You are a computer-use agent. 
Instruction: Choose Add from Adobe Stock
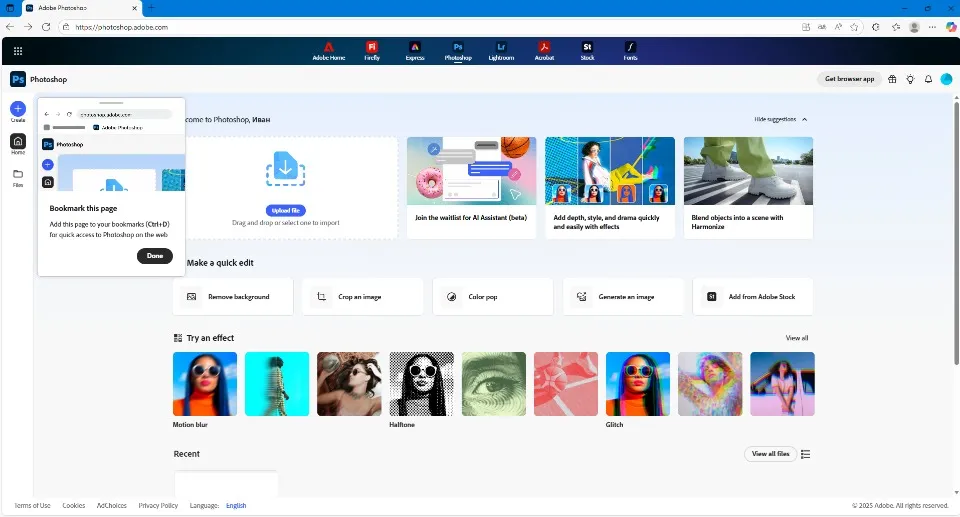(x=752, y=296)
